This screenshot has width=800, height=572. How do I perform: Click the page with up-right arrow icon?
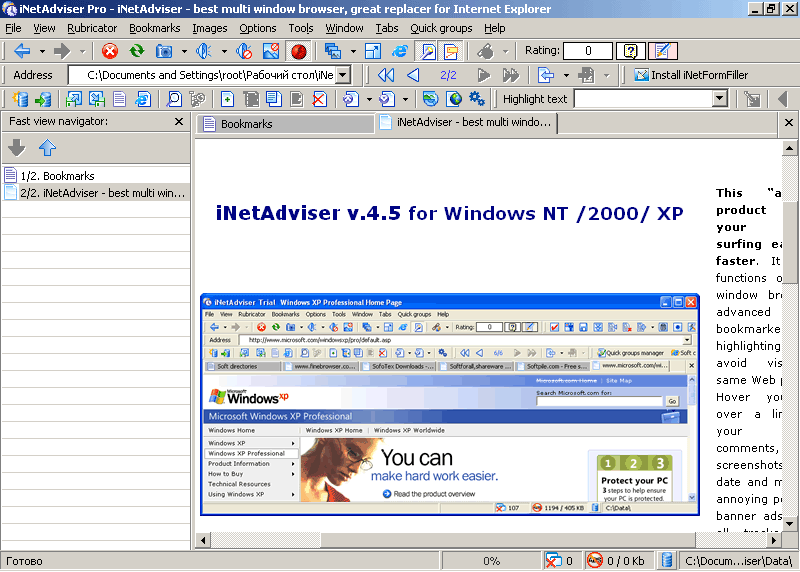[x=73, y=99]
